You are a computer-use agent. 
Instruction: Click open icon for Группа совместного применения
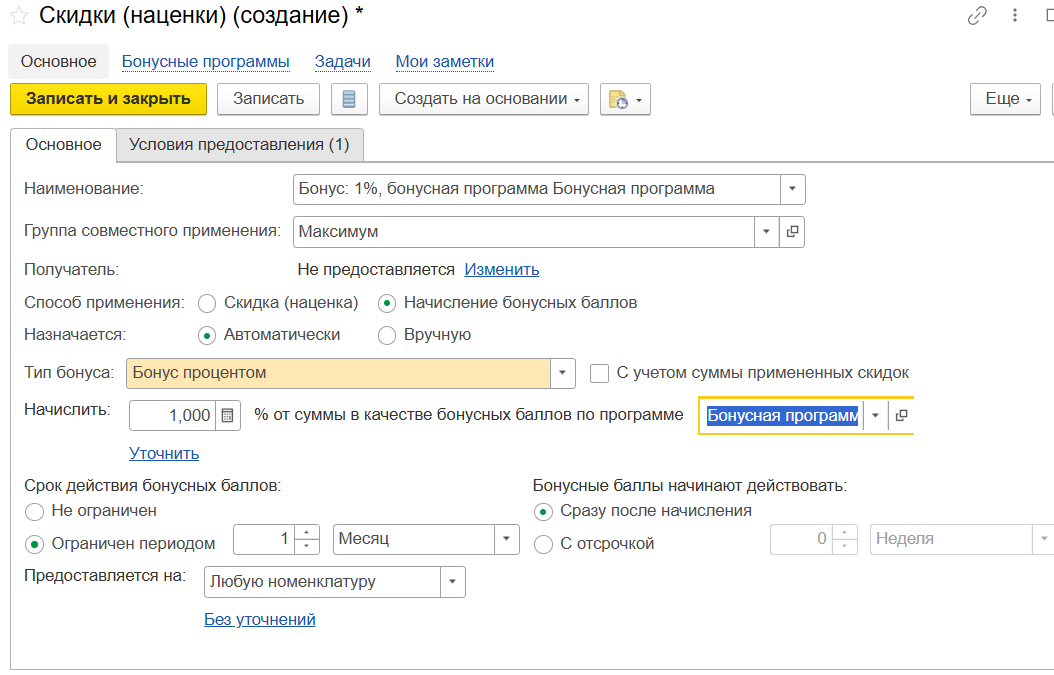point(792,232)
